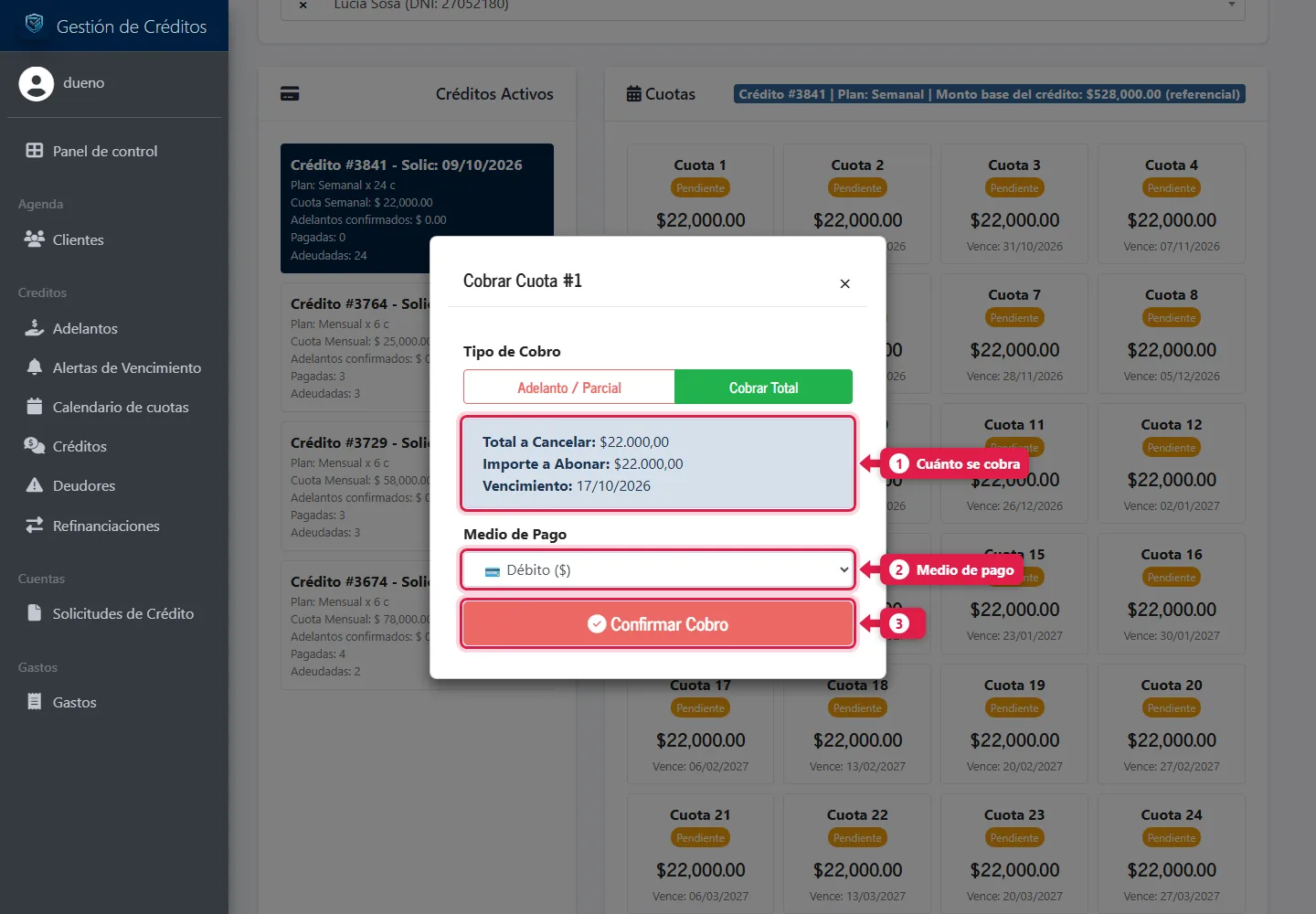The width and height of the screenshot is (1316, 914).
Task: Click the Créditos coins icon in sidebar
Action: tap(35, 446)
